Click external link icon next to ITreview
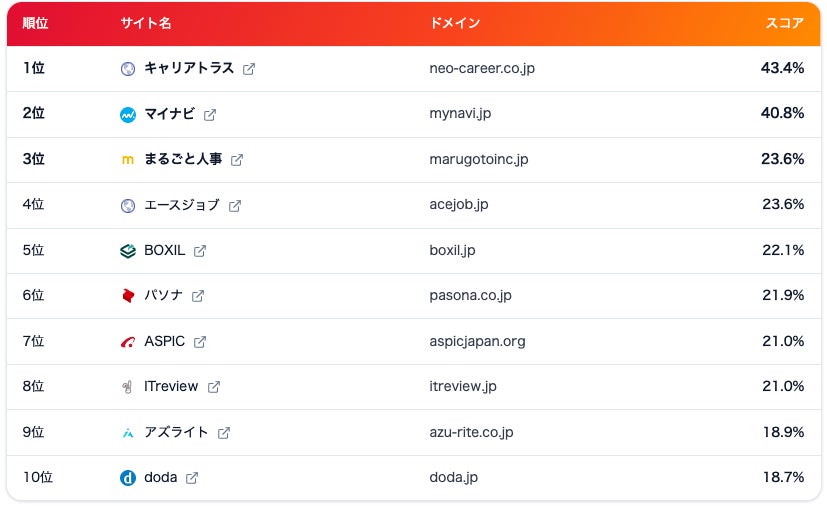The width and height of the screenshot is (827, 506). point(214,387)
